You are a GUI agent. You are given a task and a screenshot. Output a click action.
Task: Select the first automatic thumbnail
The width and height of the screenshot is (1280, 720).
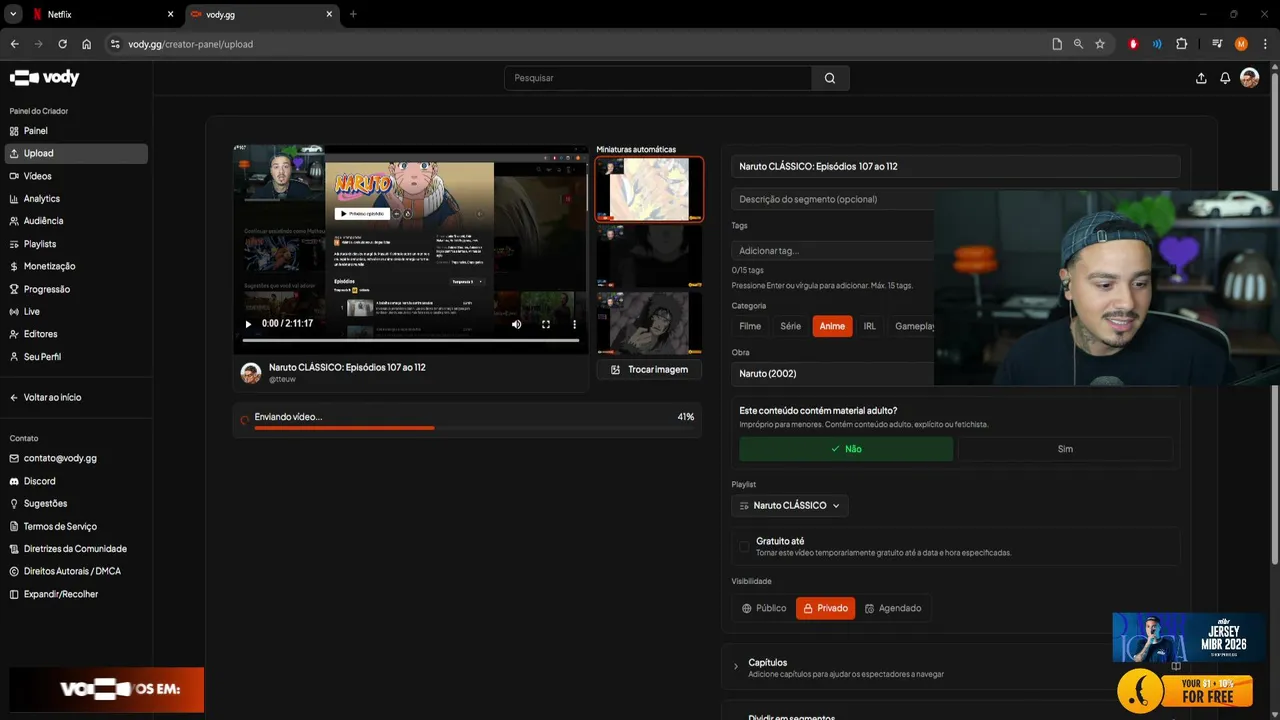[649, 189]
